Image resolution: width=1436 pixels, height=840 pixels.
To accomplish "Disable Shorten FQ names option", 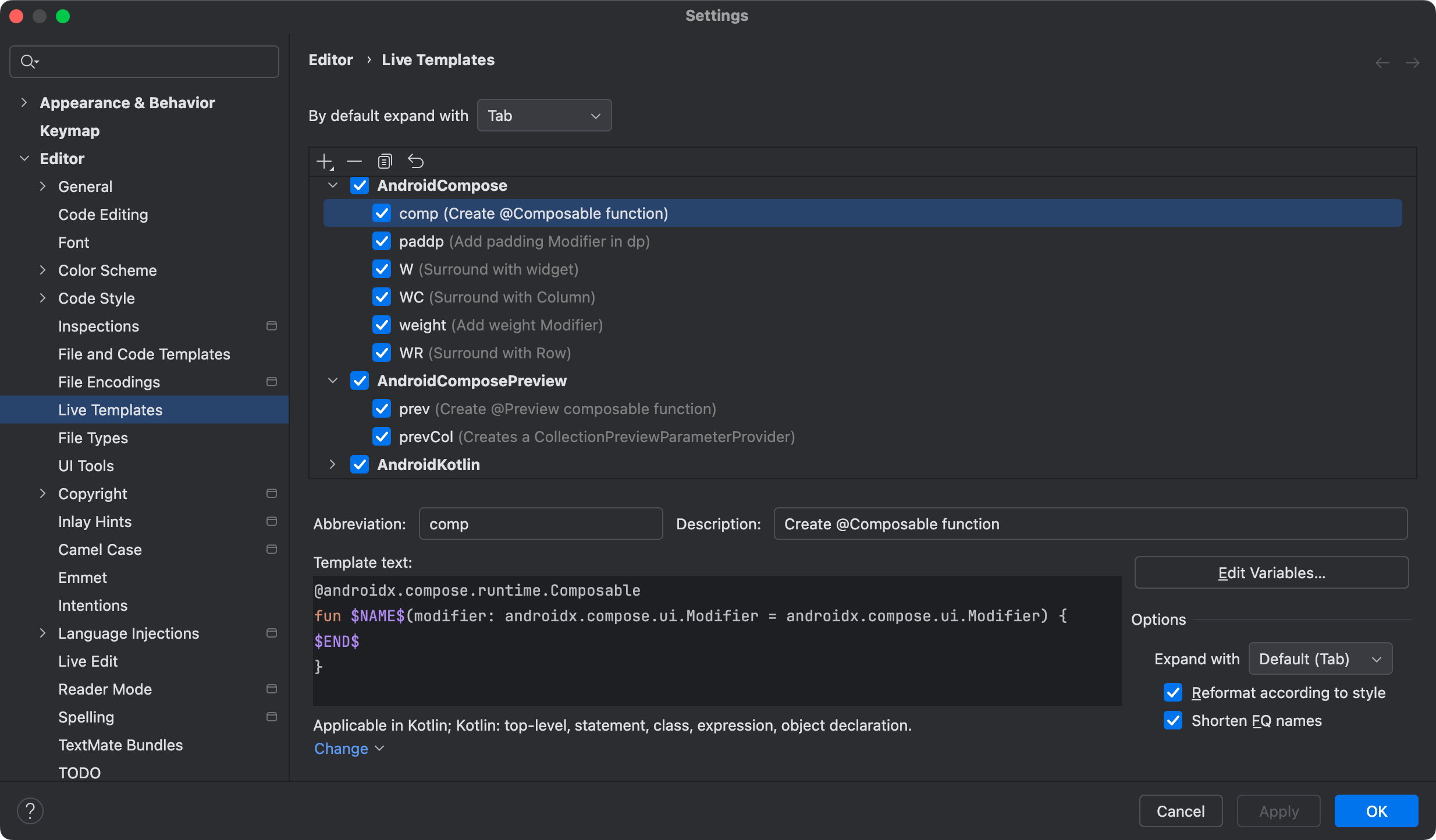I will click(x=1173, y=720).
